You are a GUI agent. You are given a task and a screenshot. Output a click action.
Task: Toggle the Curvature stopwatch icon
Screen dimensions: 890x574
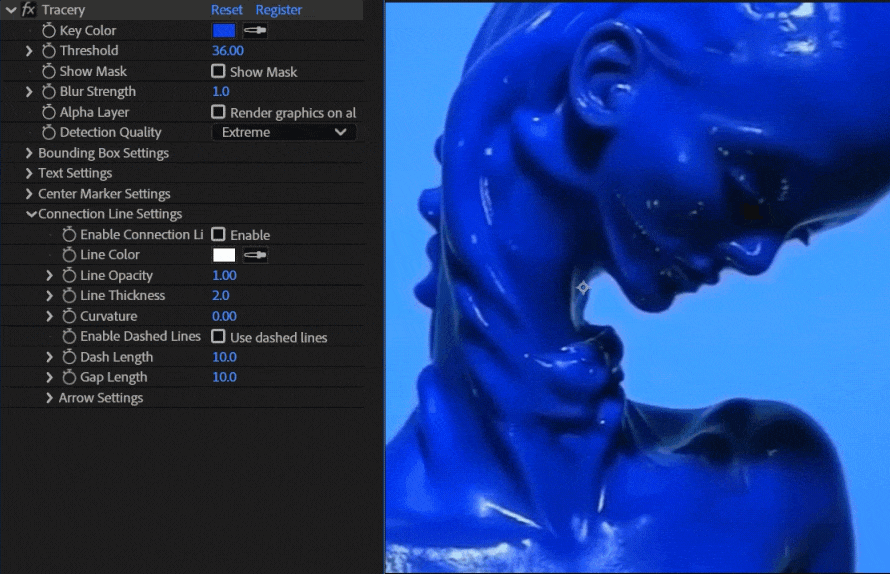(x=69, y=317)
